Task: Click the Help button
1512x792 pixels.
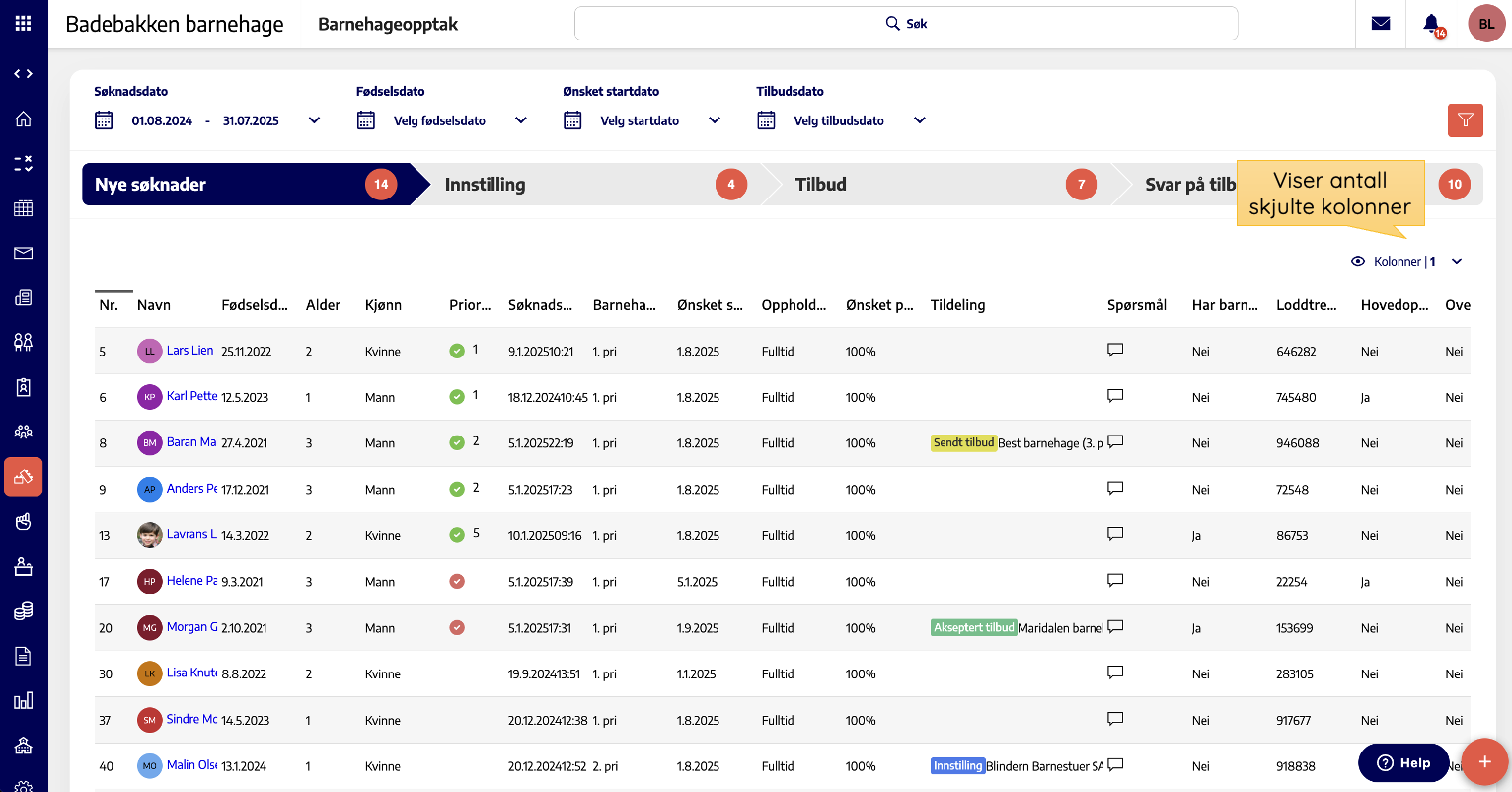Action: pyautogui.click(x=1402, y=762)
